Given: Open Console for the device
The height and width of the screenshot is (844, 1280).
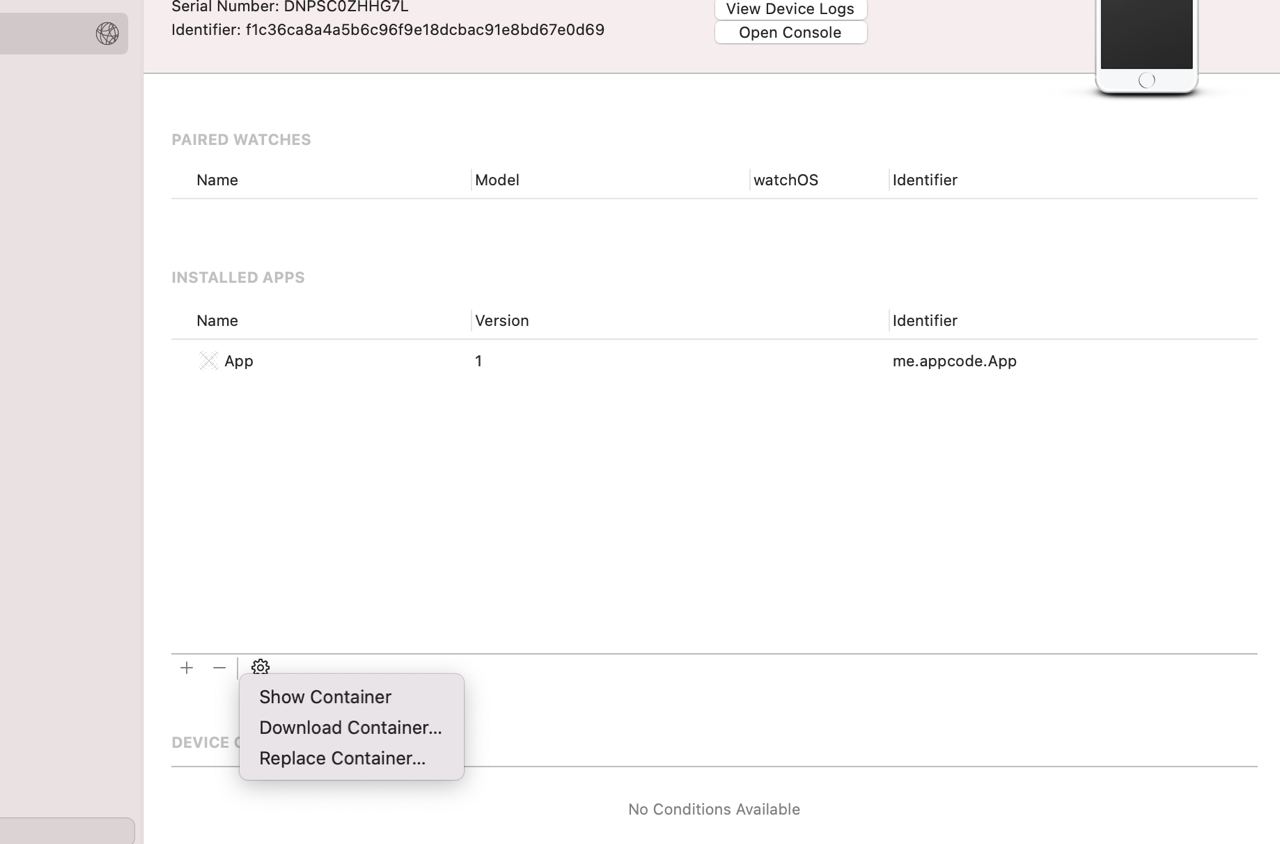Looking at the screenshot, I should coord(790,32).
